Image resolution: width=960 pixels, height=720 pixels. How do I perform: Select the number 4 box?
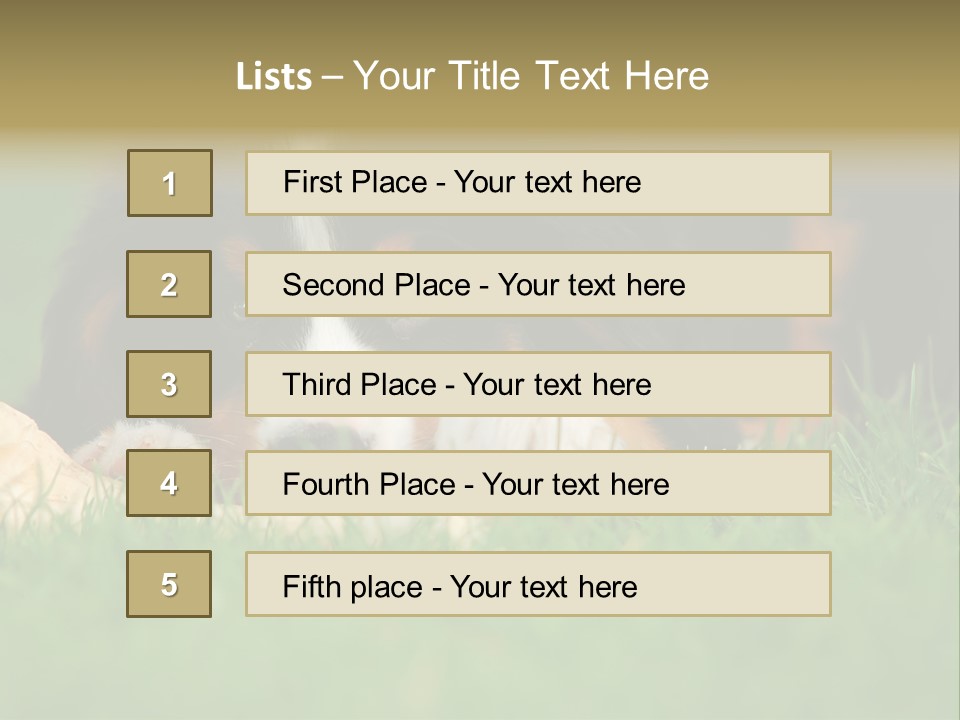coord(169,483)
